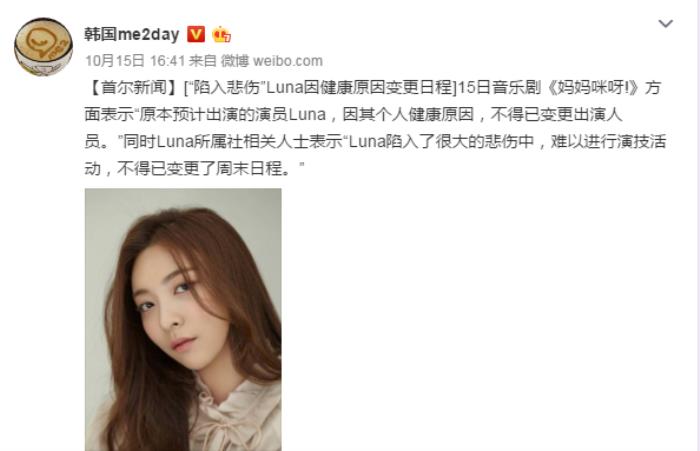700x451 pixels.
Task: Click the last line 动，不得已变更了周末日程
Action: 195,168
